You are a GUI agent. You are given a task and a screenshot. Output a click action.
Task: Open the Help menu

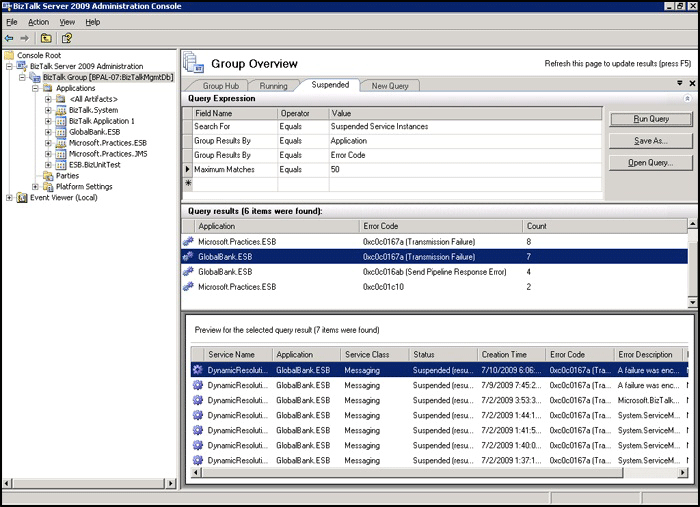click(x=92, y=22)
